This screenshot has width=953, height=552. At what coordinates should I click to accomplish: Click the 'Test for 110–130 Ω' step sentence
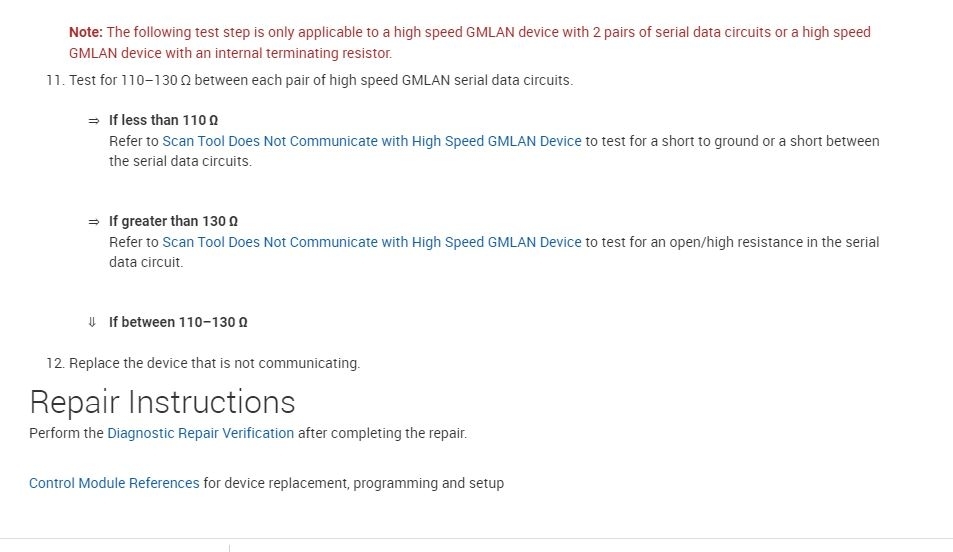tap(320, 80)
